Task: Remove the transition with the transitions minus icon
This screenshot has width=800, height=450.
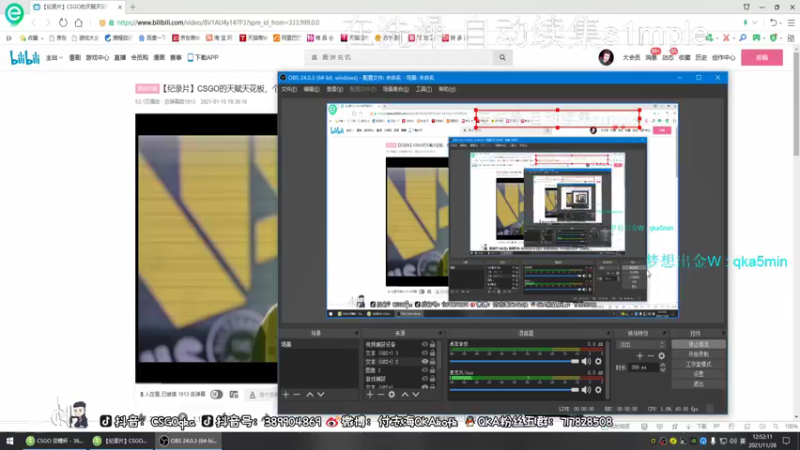Action: pyautogui.click(x=651, y=356)
